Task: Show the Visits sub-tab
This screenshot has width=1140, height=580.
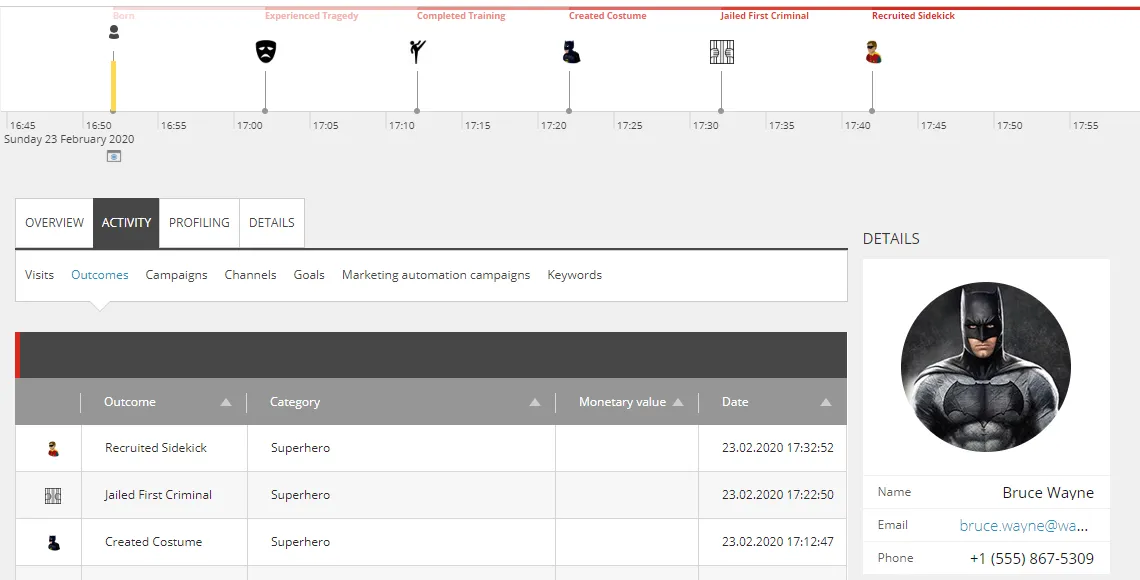Action: 39,275
